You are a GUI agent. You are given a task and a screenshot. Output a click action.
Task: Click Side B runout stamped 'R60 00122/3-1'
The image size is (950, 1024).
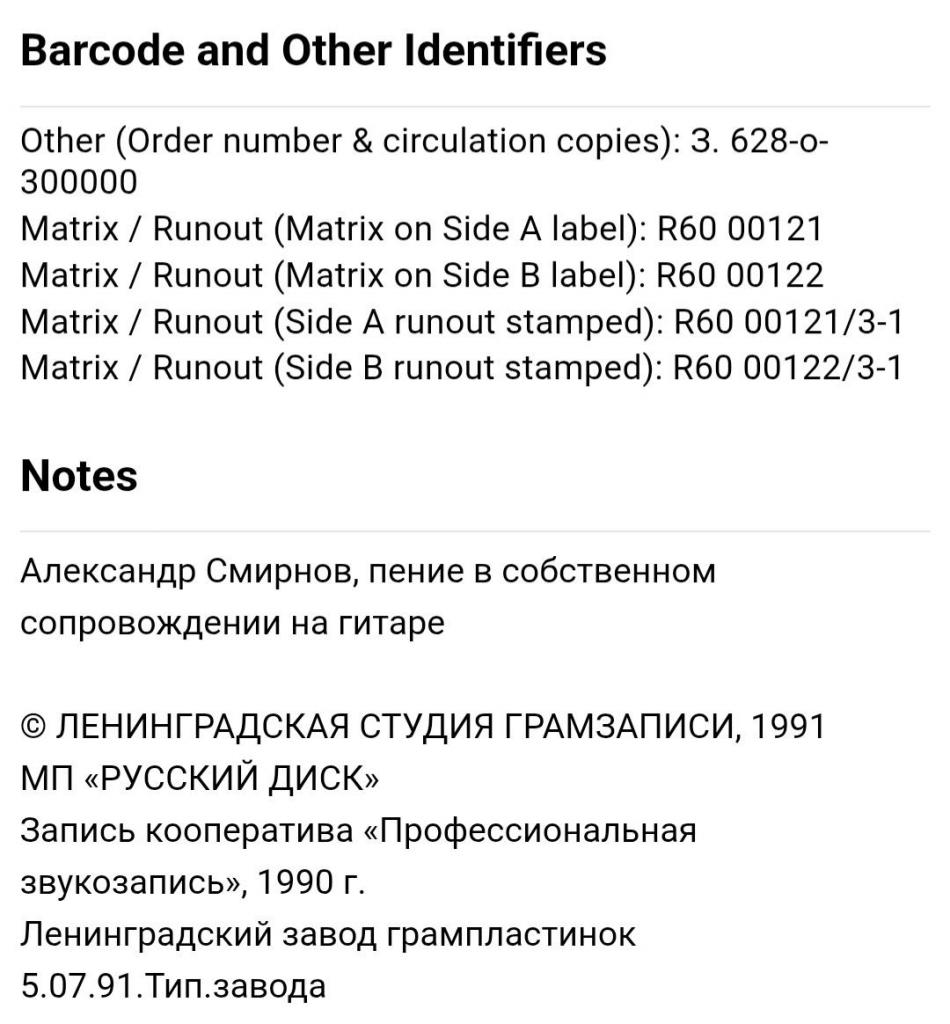[787, 368]
